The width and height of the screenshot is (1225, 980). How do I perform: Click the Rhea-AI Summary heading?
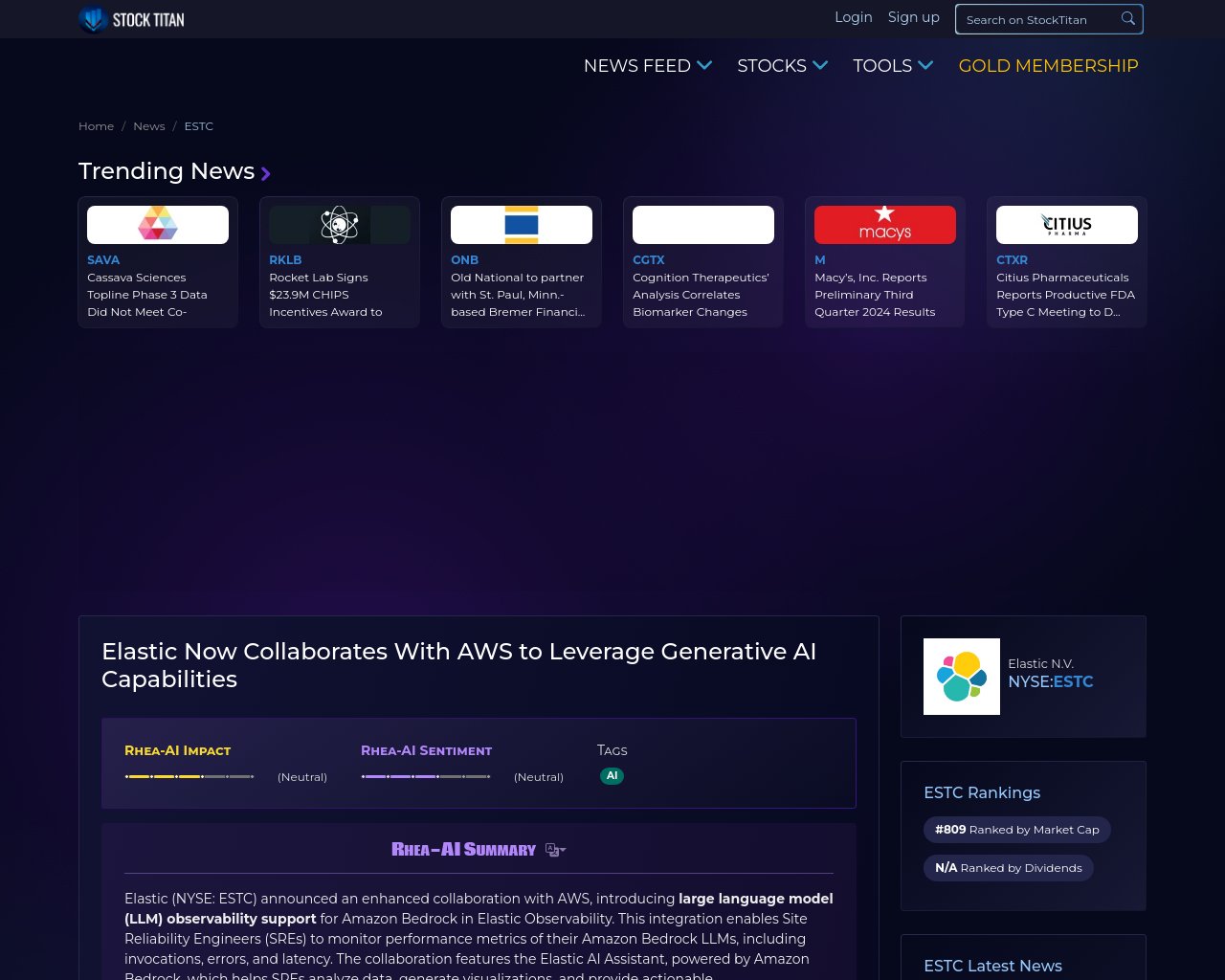coord(463,850)
